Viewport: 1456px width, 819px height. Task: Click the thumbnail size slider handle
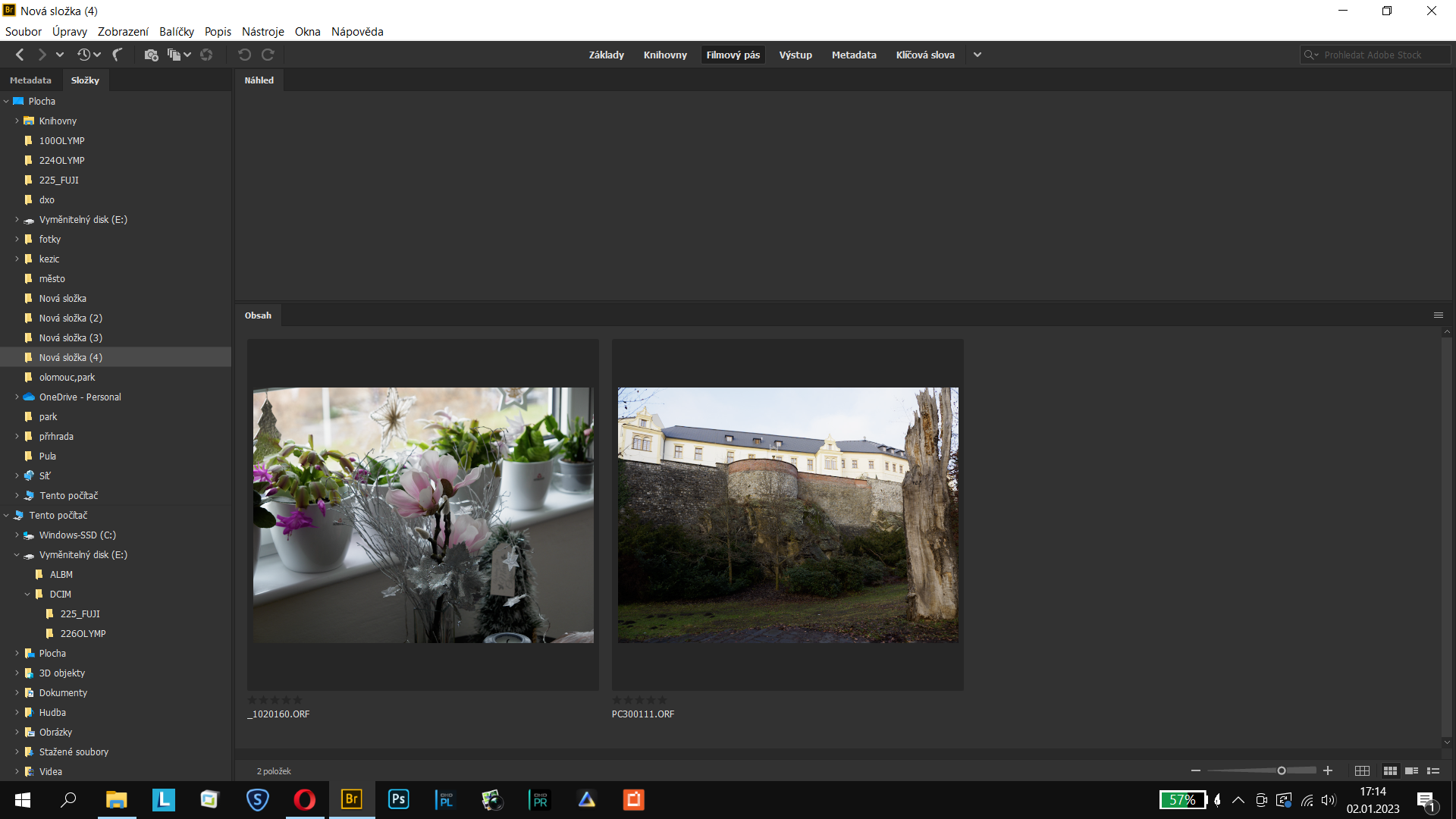click(1282, 770)
